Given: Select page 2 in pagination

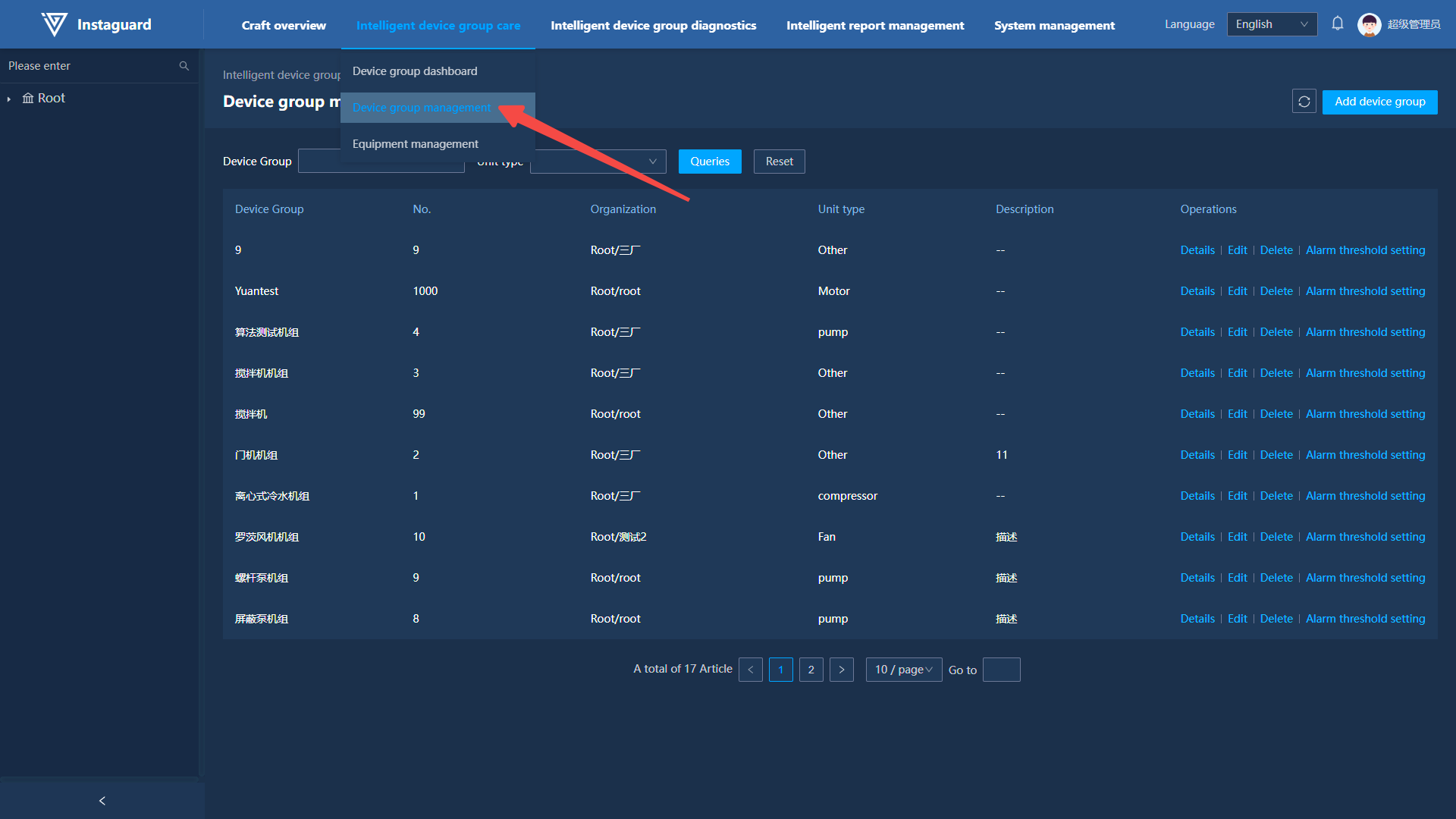Looking at the screenshot, I should [x=811, y=670].
